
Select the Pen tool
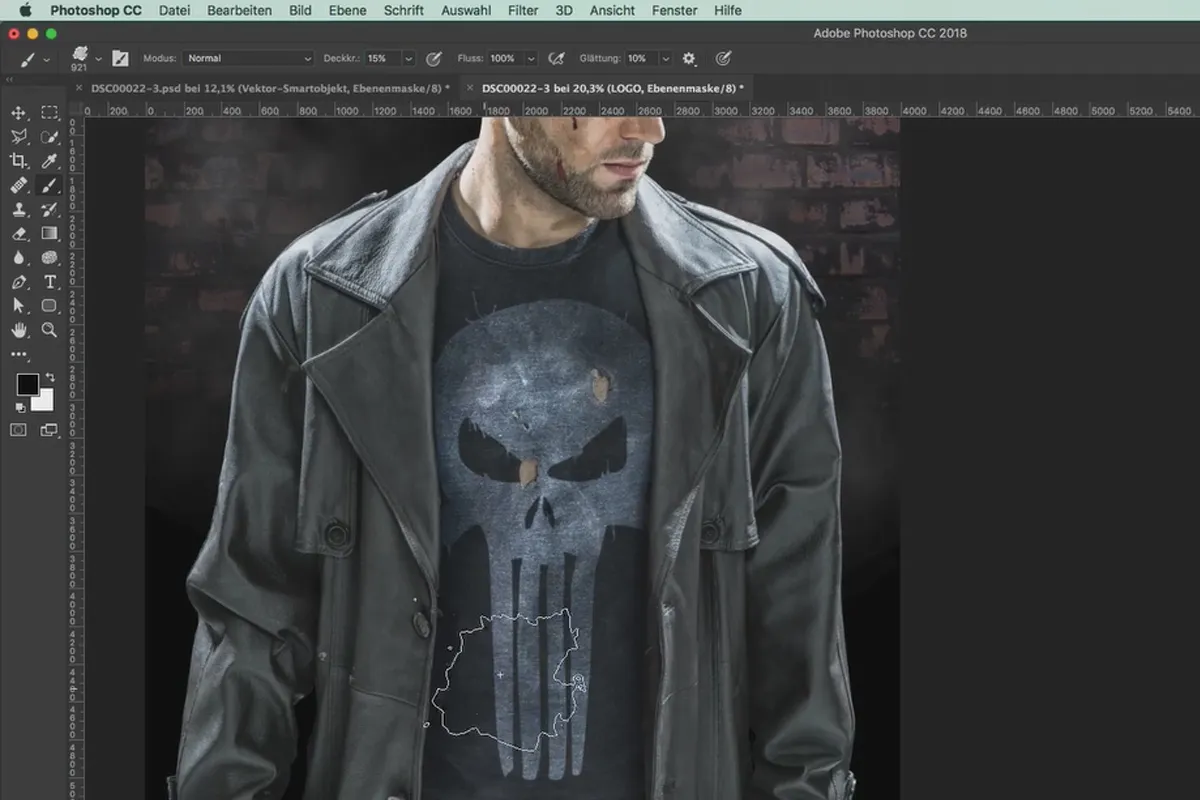(x=18, y=282)
